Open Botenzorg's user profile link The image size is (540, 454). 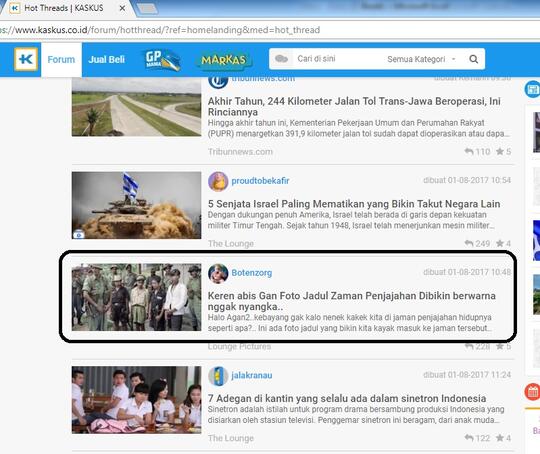(252, 273)
